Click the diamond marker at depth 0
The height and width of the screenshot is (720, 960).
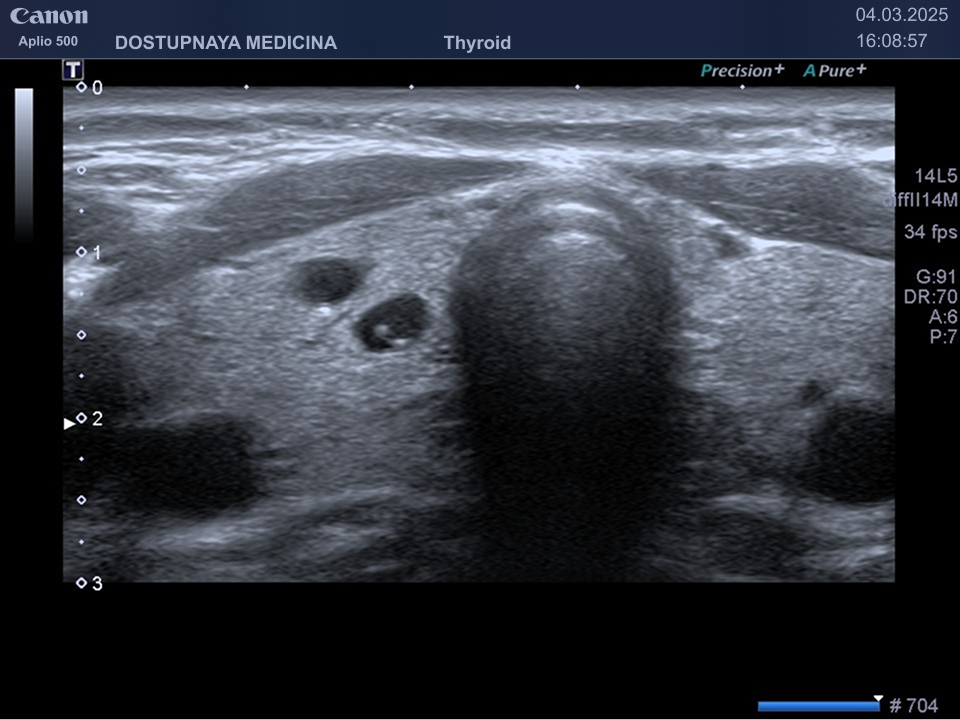[x=81, y=87]
